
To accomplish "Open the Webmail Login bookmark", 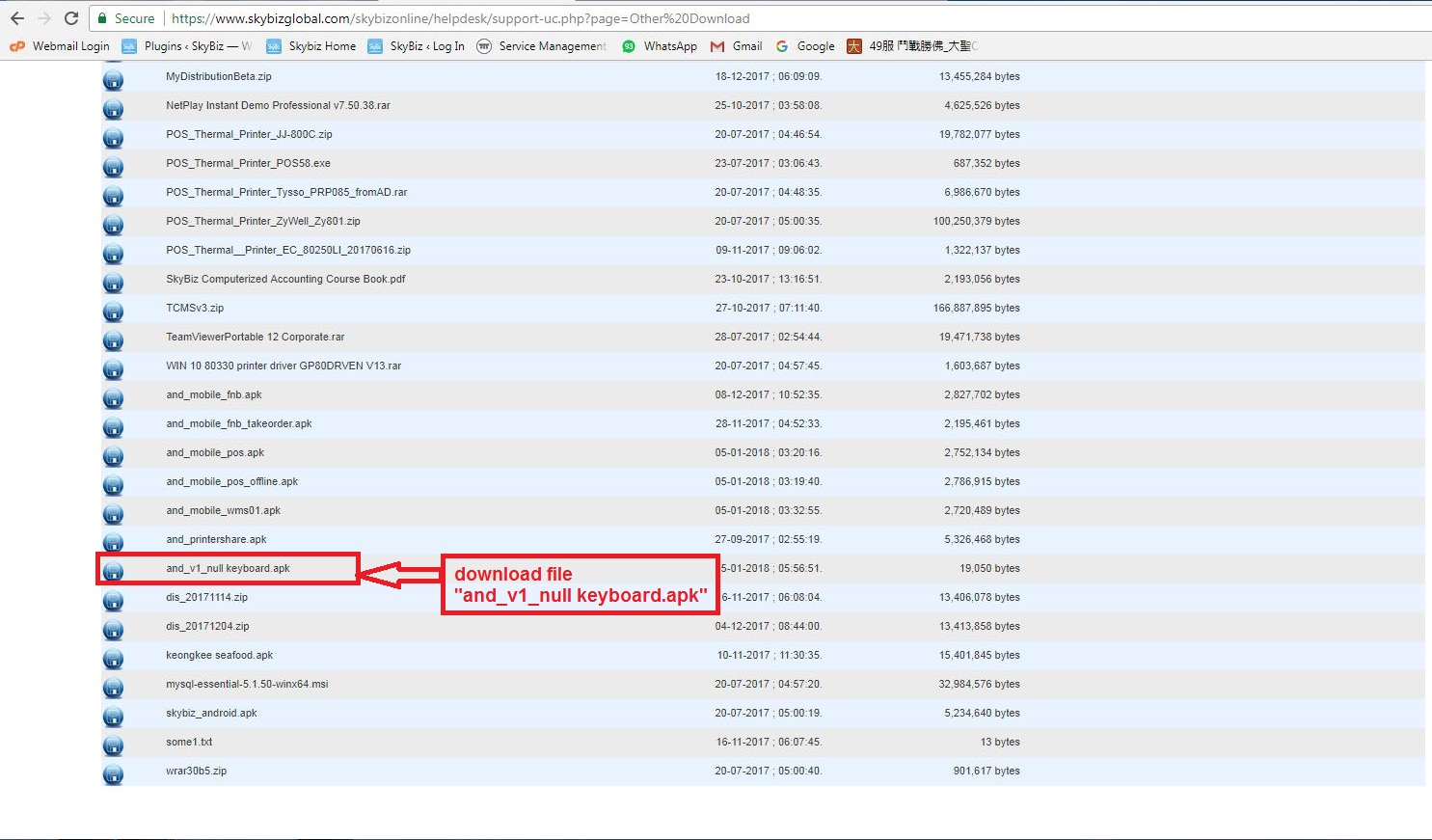I will coord(60,46).
